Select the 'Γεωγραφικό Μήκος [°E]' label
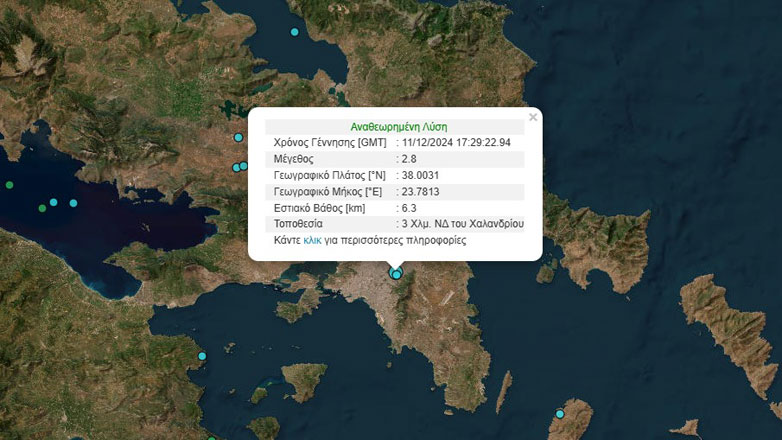 click(328, 192)
